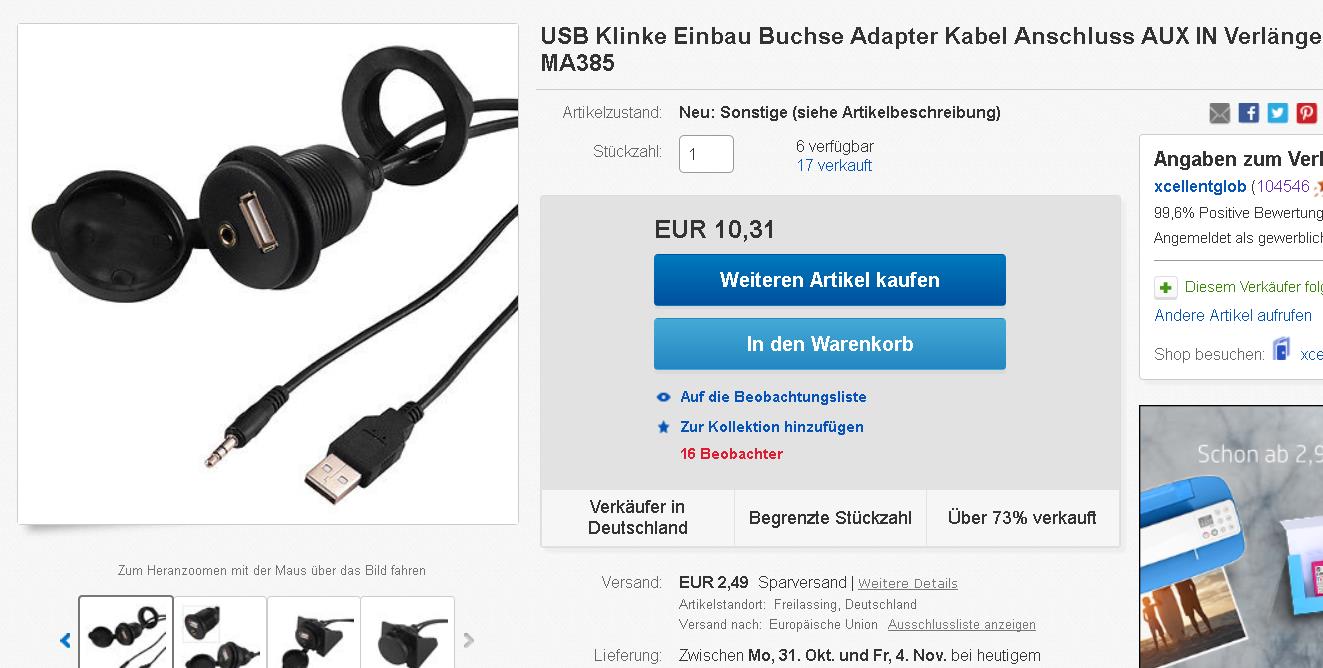Image resolution: width=1323 pixels, height=668 pixels.
Task: Add item with In den Warenkorb
Action: pyautogui.click(x=830, y=344)
